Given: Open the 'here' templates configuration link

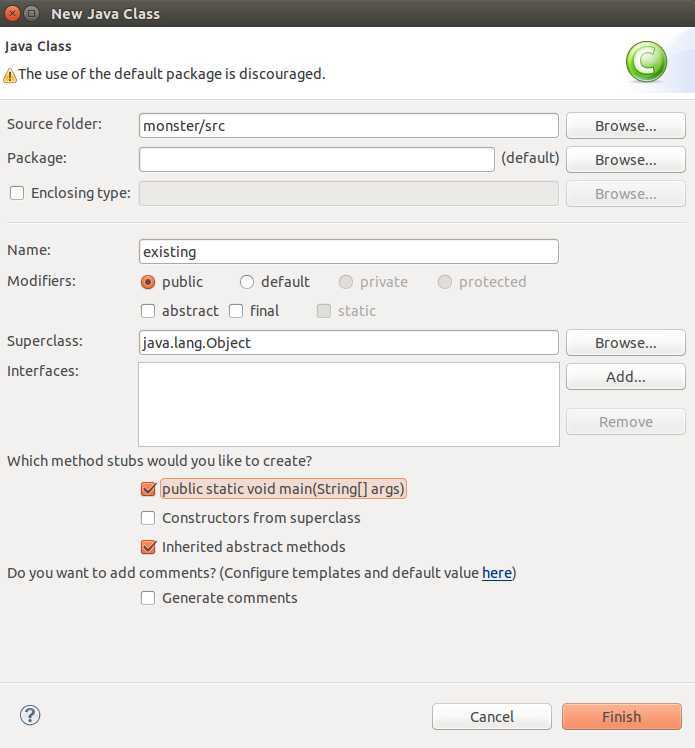Looking at the screenshot, I should [496, 573].
